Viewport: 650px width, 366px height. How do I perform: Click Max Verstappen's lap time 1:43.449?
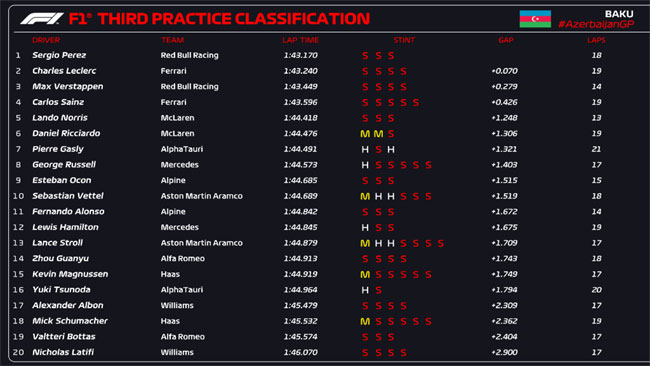(x=301, y=87)
